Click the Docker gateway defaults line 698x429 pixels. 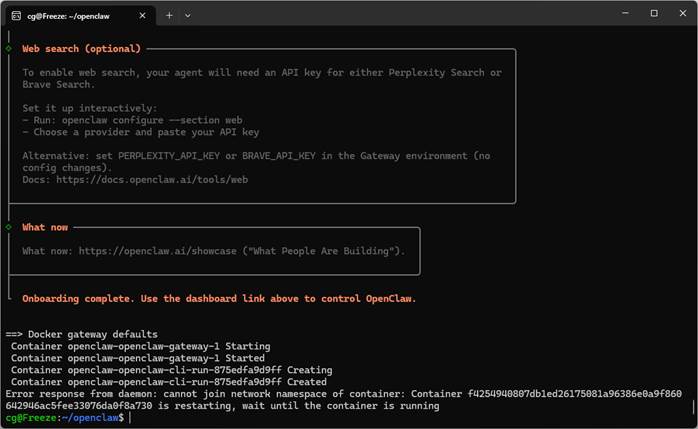pyautogui.click(x=92, y=334)
